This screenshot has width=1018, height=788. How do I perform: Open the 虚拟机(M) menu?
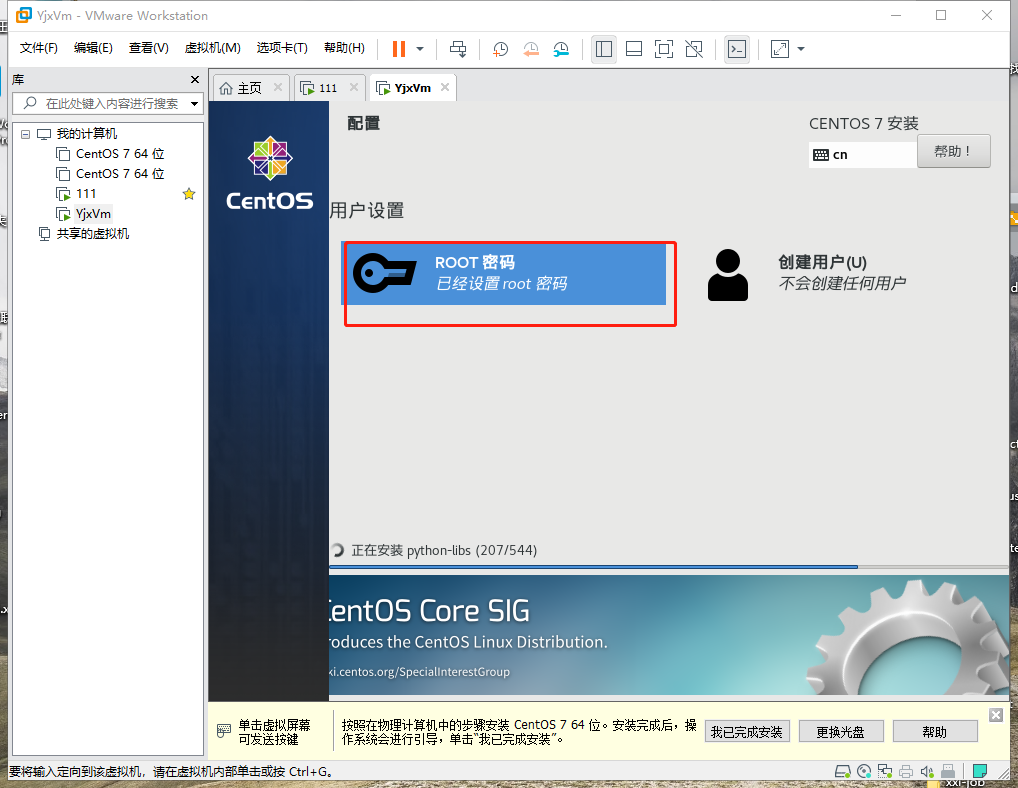(212, 48)
